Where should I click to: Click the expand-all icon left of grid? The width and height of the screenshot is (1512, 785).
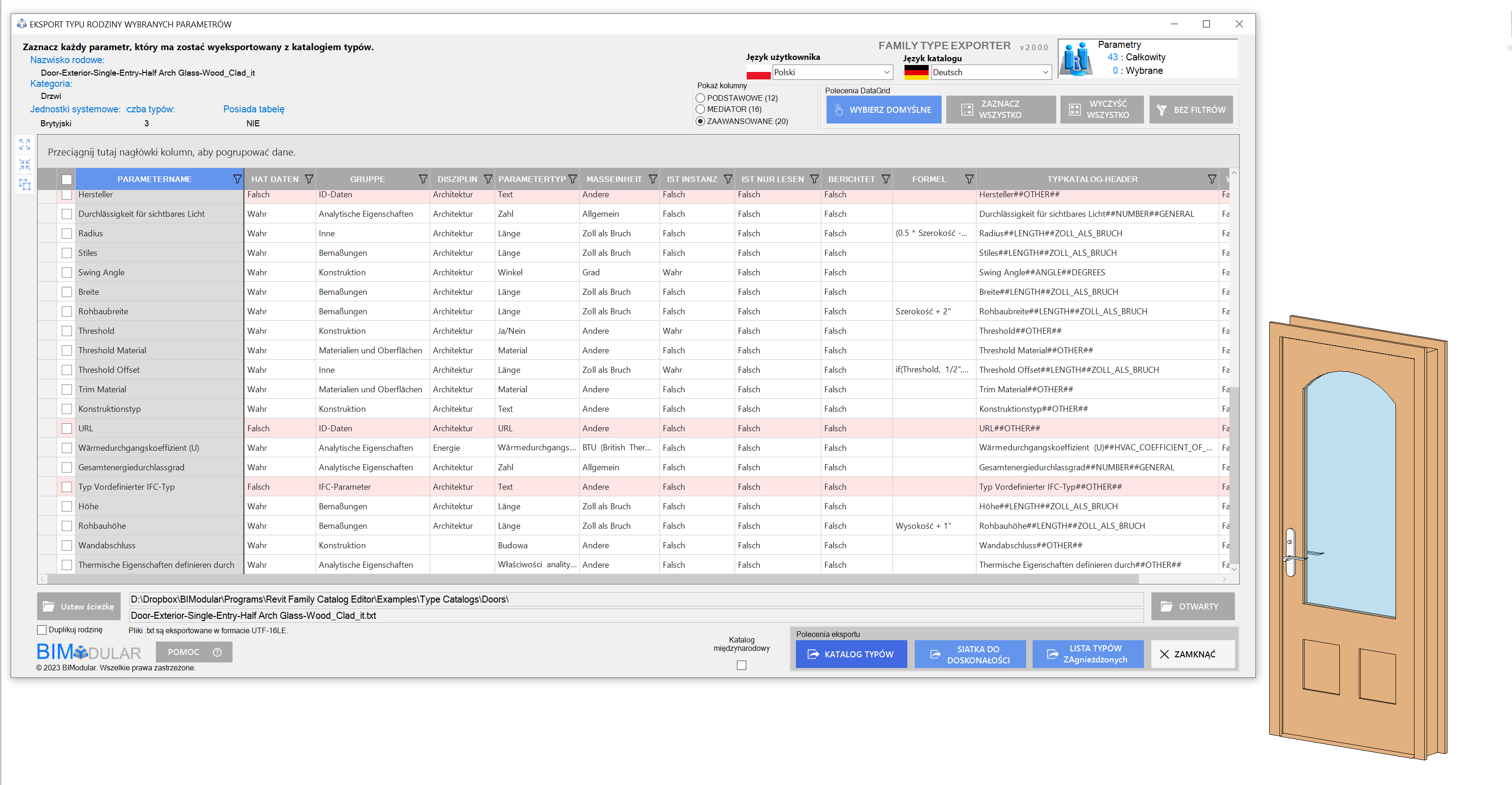(x=25, y=144)
